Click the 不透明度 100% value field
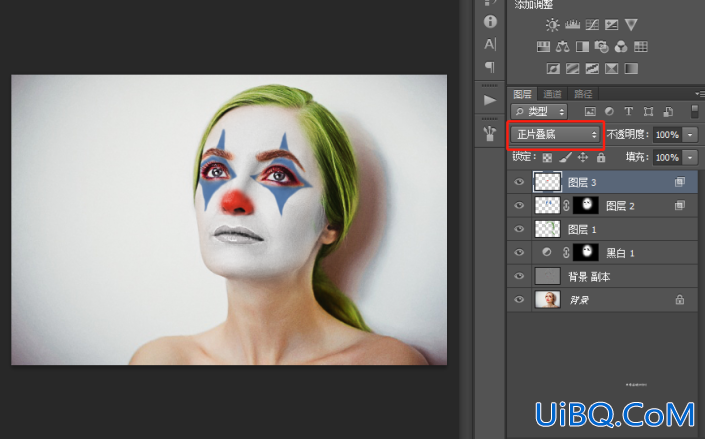 [x=667, y=134]
